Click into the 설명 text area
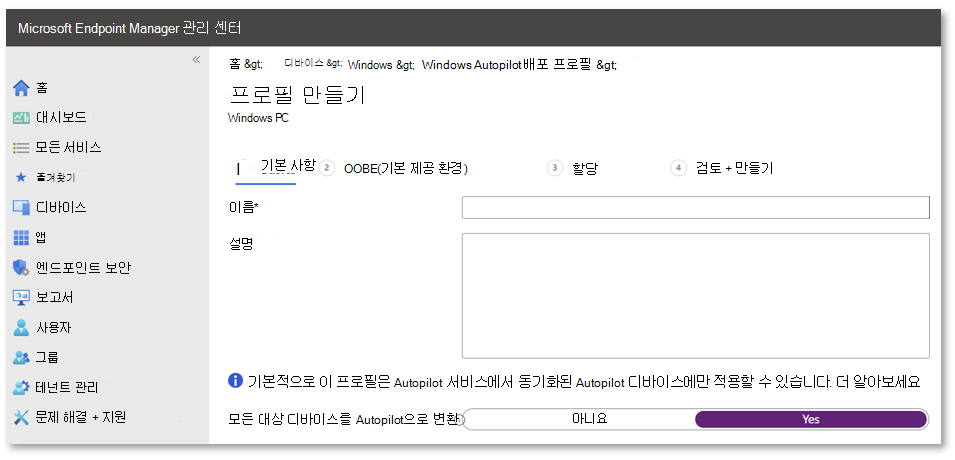This screenshot has height=460, width=955. tap(696, 295)
